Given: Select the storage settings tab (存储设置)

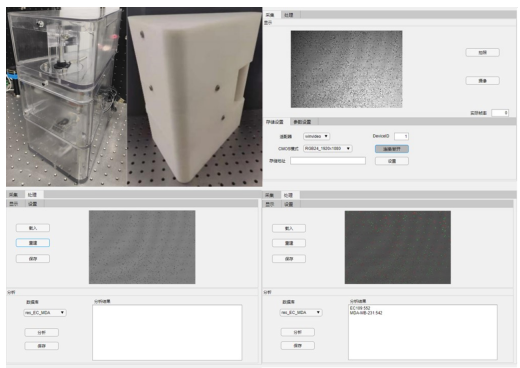Looking at the screenshot, I should 275,122.
